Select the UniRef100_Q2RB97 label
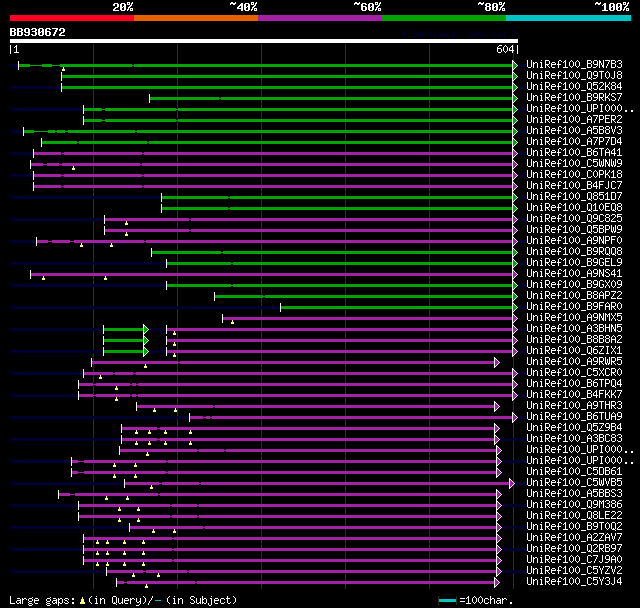This screenshot has height=608, width=640. [574, 549]
